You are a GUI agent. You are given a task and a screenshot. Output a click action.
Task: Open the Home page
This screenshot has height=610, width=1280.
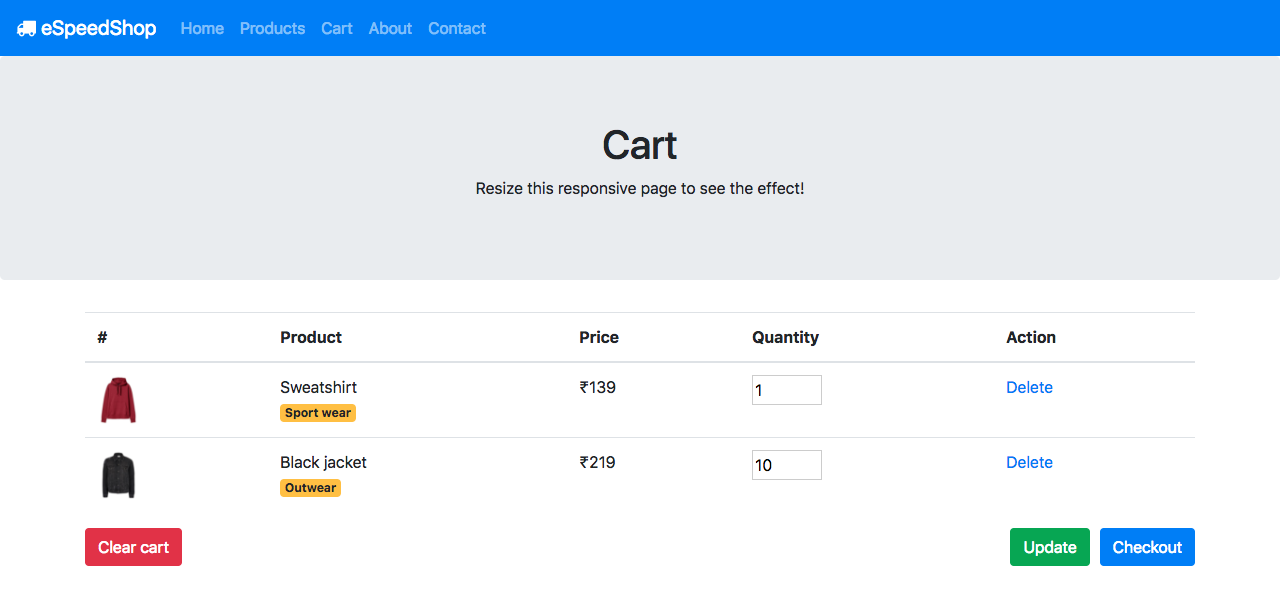(x=201, y=28)
